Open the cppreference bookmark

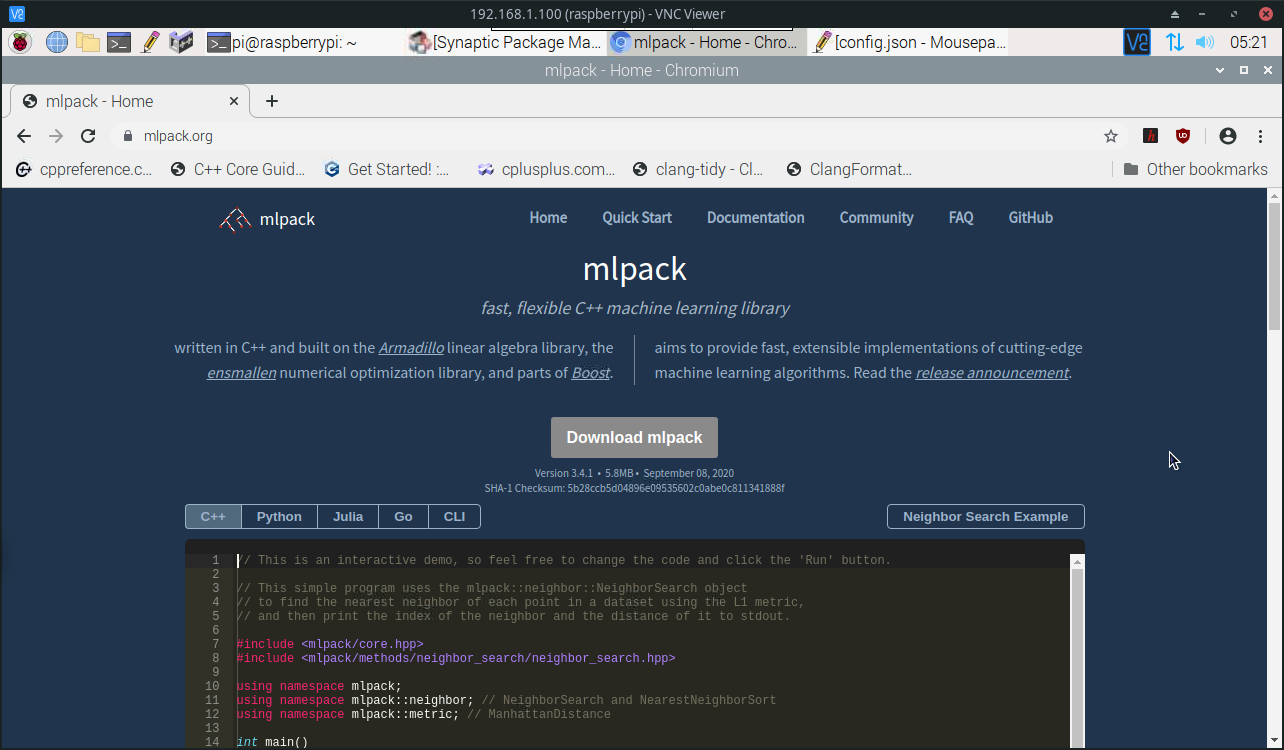pos(85,169)
